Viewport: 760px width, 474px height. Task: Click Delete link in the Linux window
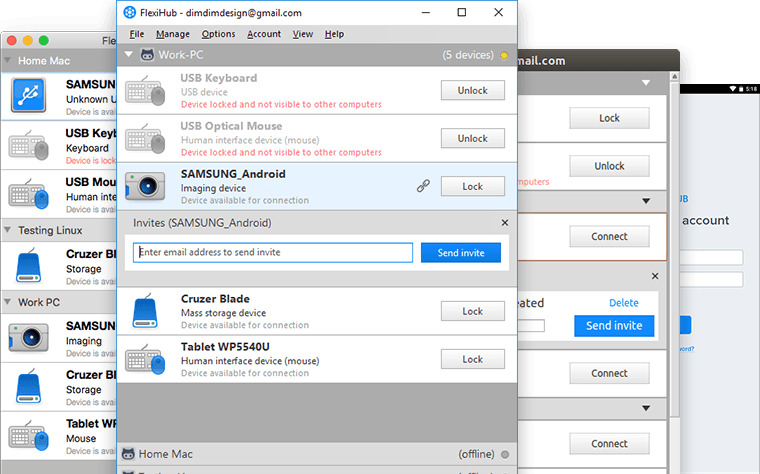coord(623,303)
